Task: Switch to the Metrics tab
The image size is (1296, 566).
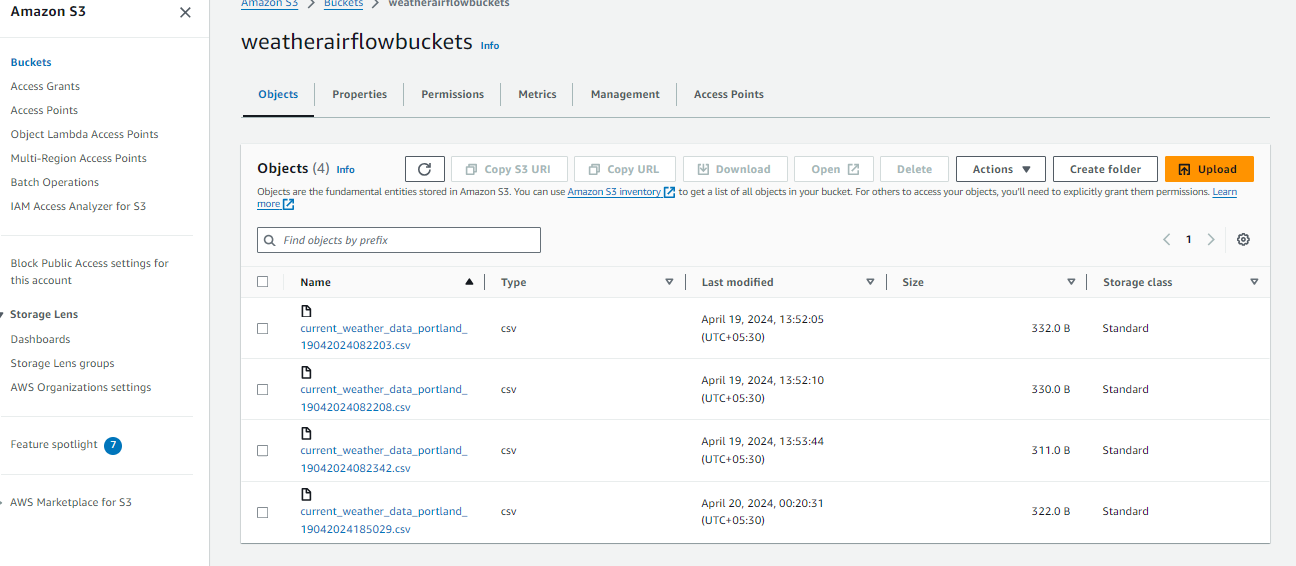Action: pos(537,94)
